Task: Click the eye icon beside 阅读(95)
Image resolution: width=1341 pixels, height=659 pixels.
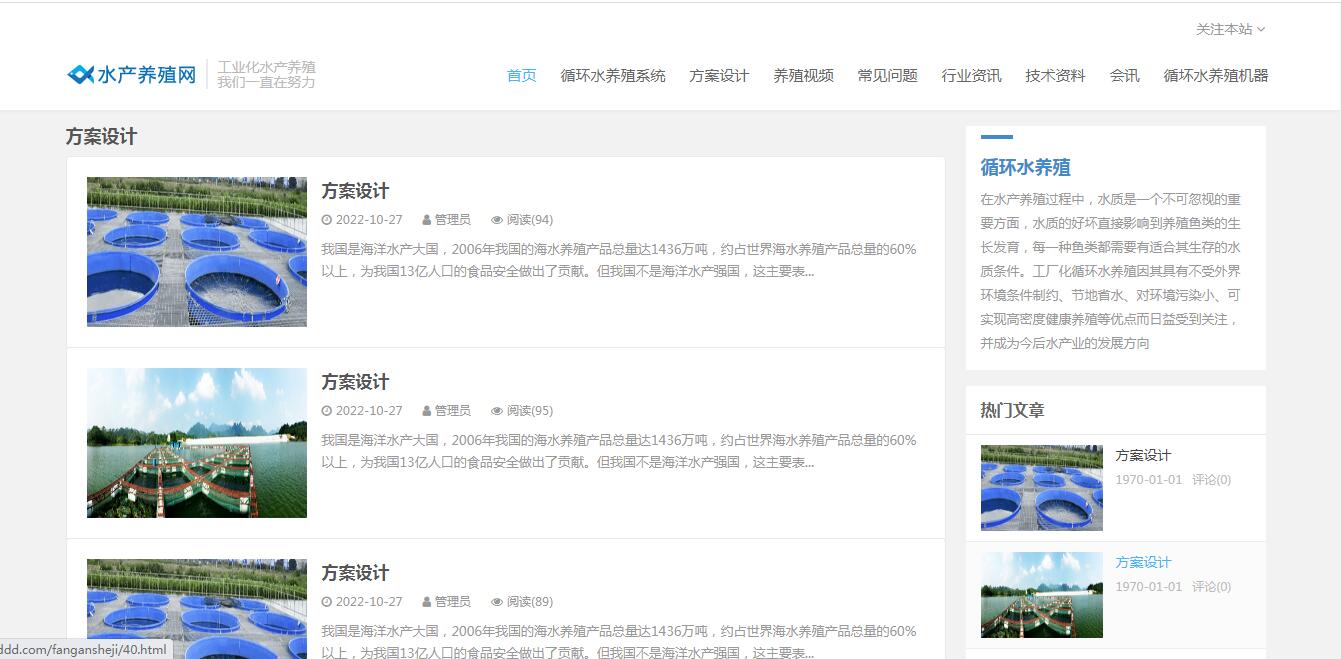Action: (497, 411)
